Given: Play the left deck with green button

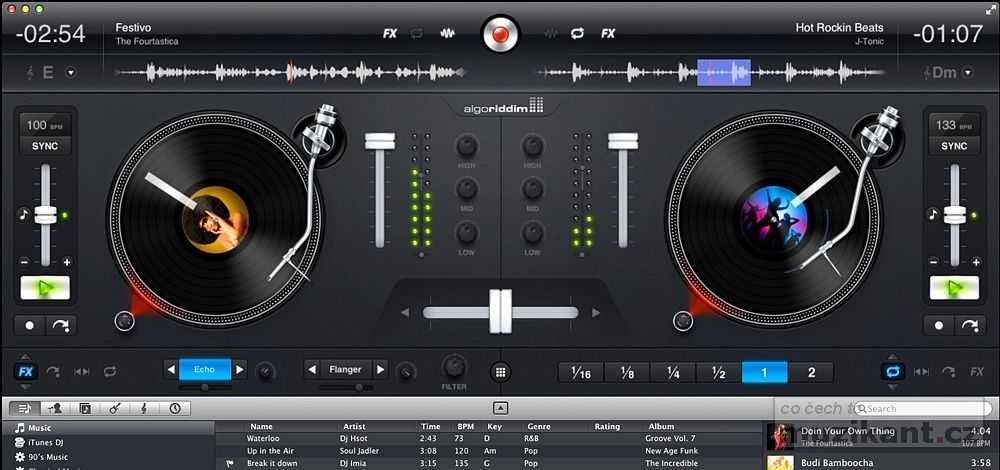Looking at the screenshot, I should [x=45, y=288].
